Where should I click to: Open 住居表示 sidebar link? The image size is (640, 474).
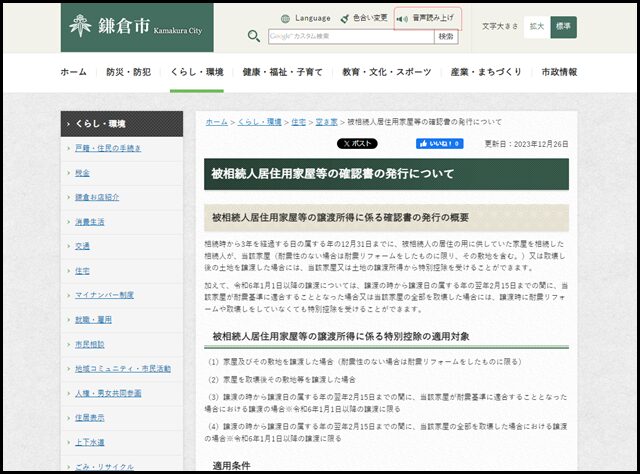89,418
